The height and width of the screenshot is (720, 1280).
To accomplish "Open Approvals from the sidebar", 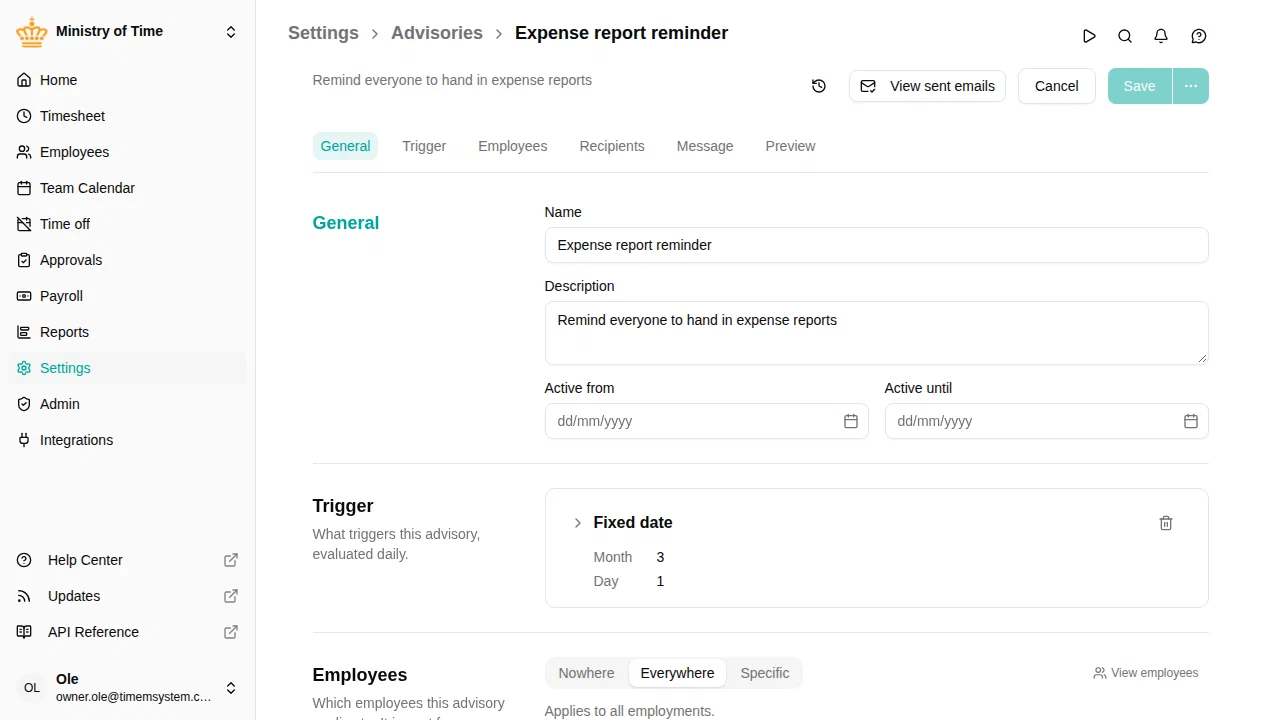I will 127,260.
